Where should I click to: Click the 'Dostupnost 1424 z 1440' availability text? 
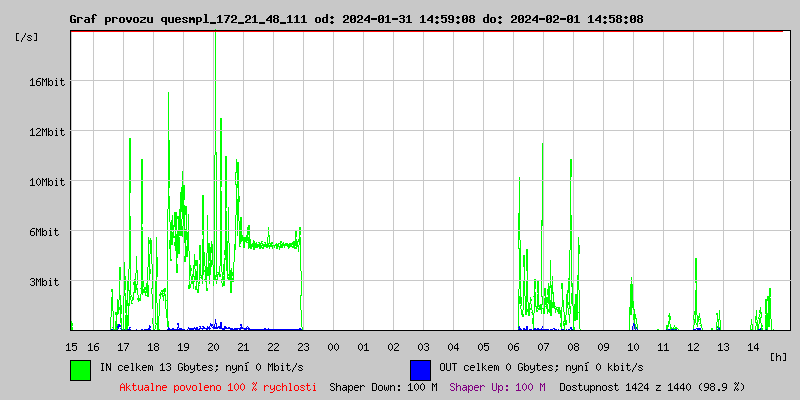pos(652,386)
